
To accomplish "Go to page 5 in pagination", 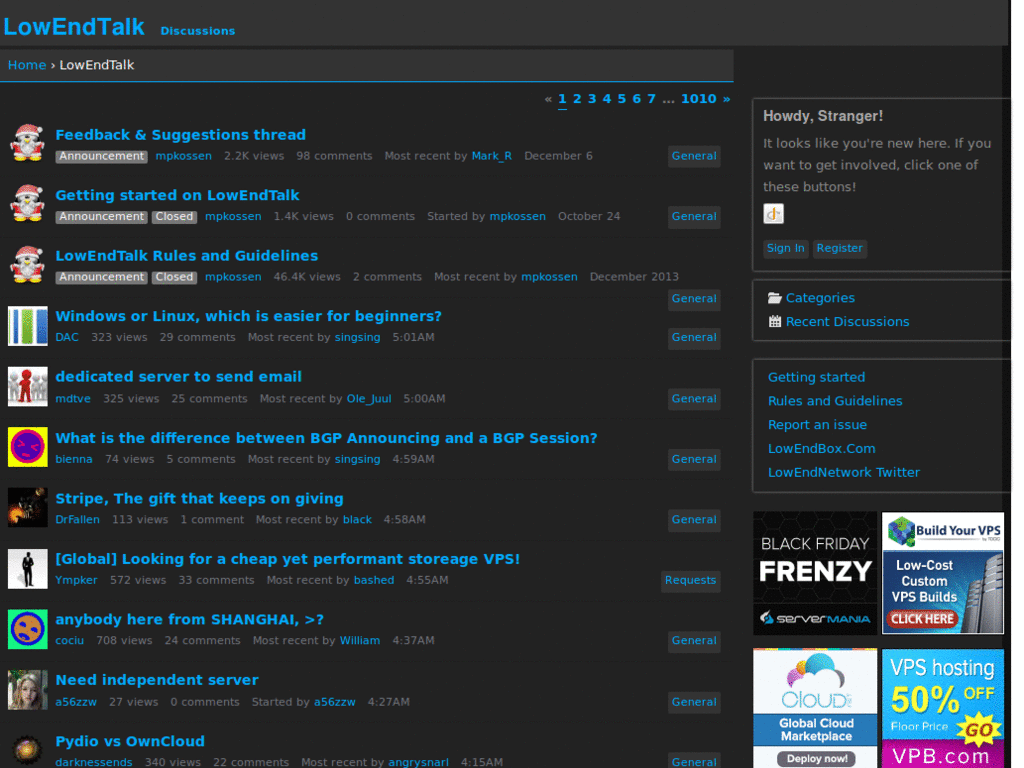I will coord(622,99).
